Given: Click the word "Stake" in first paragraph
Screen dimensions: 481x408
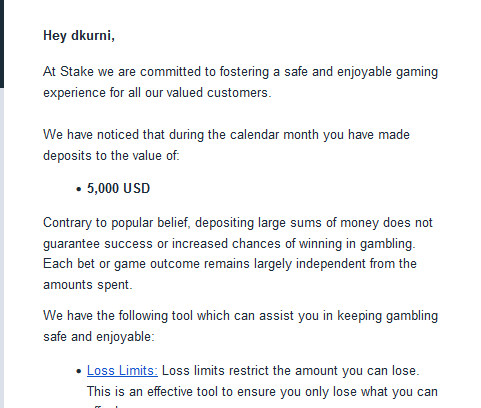Looking at the screenshot, I should pos(77,72).
